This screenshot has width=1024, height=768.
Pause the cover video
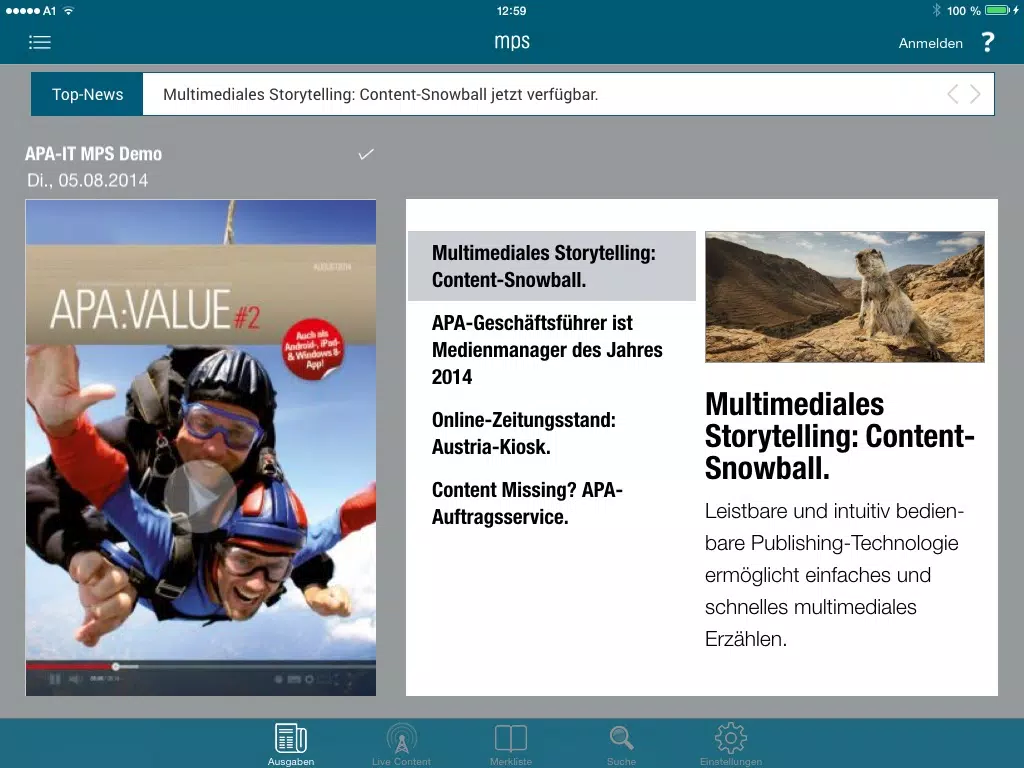[55, 679]
